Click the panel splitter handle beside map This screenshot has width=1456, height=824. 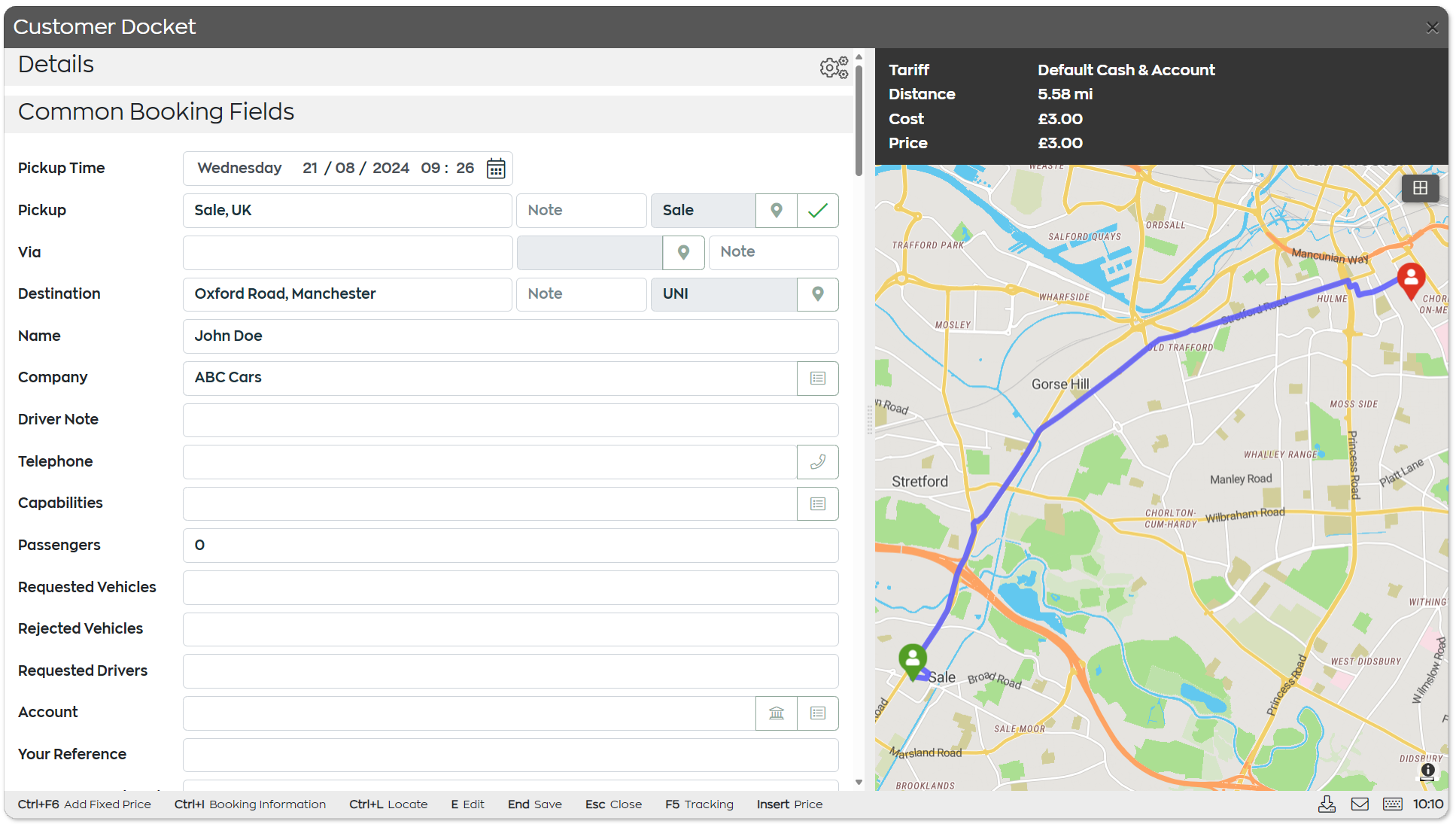click(870, 419)
